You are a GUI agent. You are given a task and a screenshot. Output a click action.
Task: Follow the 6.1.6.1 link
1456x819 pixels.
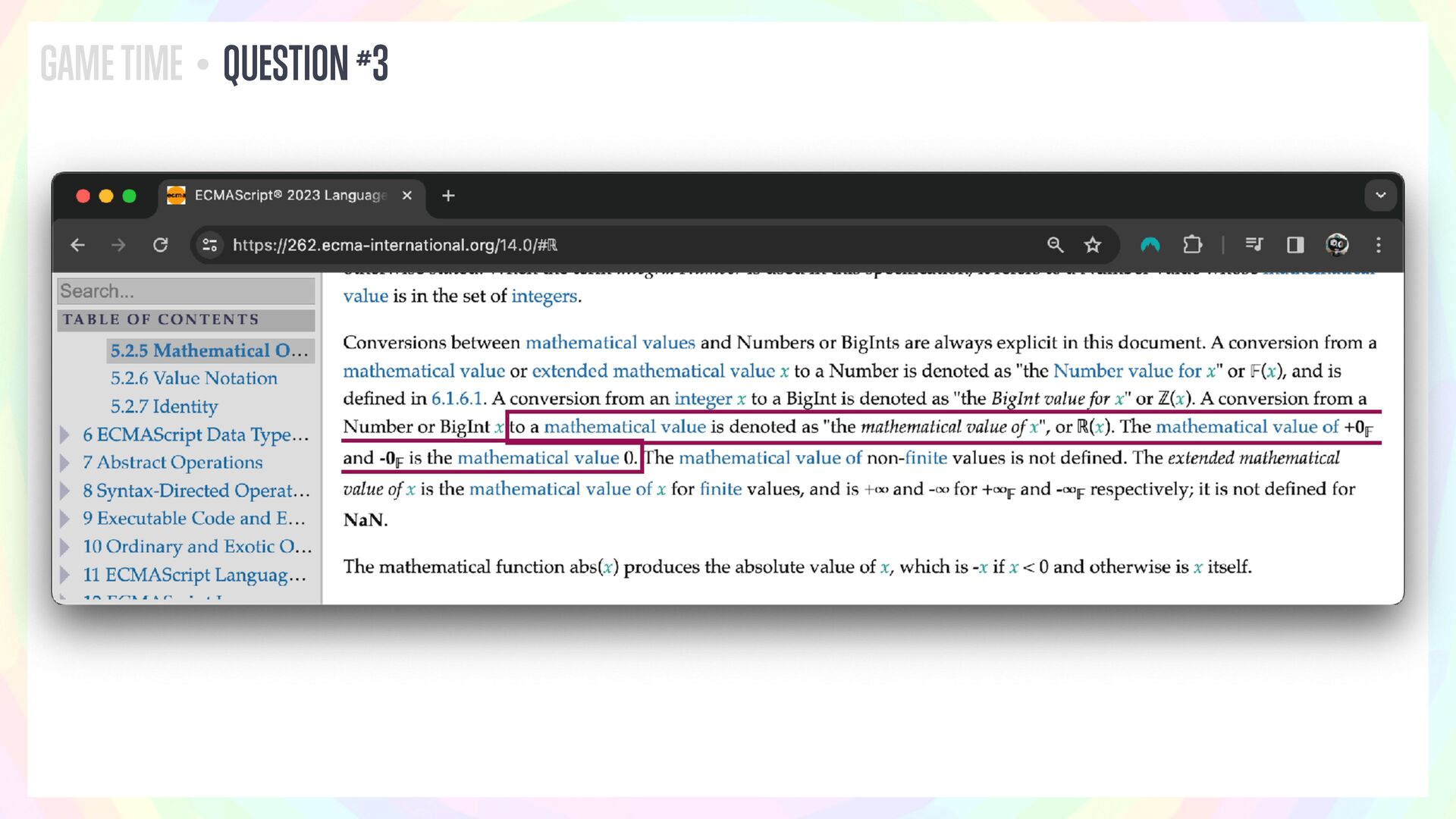(457, 399)
